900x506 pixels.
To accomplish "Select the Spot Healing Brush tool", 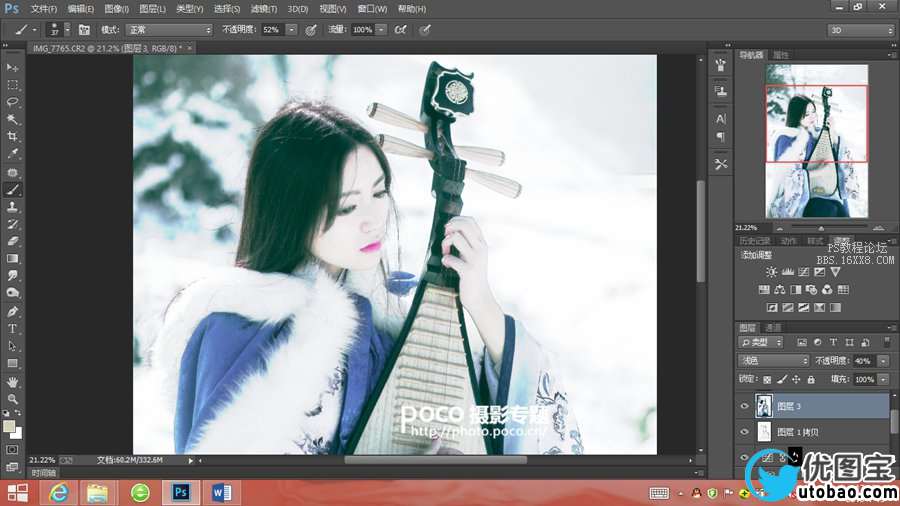I will pyautogui.click(x=12, y=172).
